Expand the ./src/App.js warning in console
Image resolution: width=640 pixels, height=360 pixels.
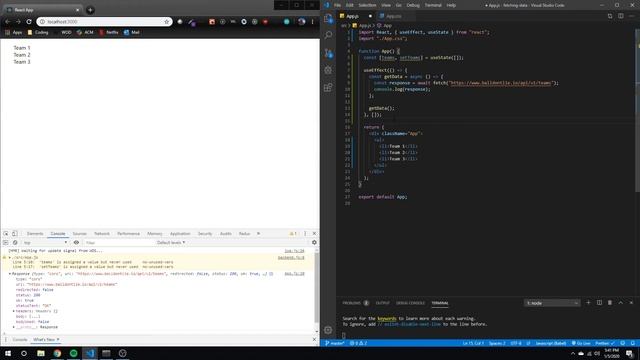click(x=10, y=258)
